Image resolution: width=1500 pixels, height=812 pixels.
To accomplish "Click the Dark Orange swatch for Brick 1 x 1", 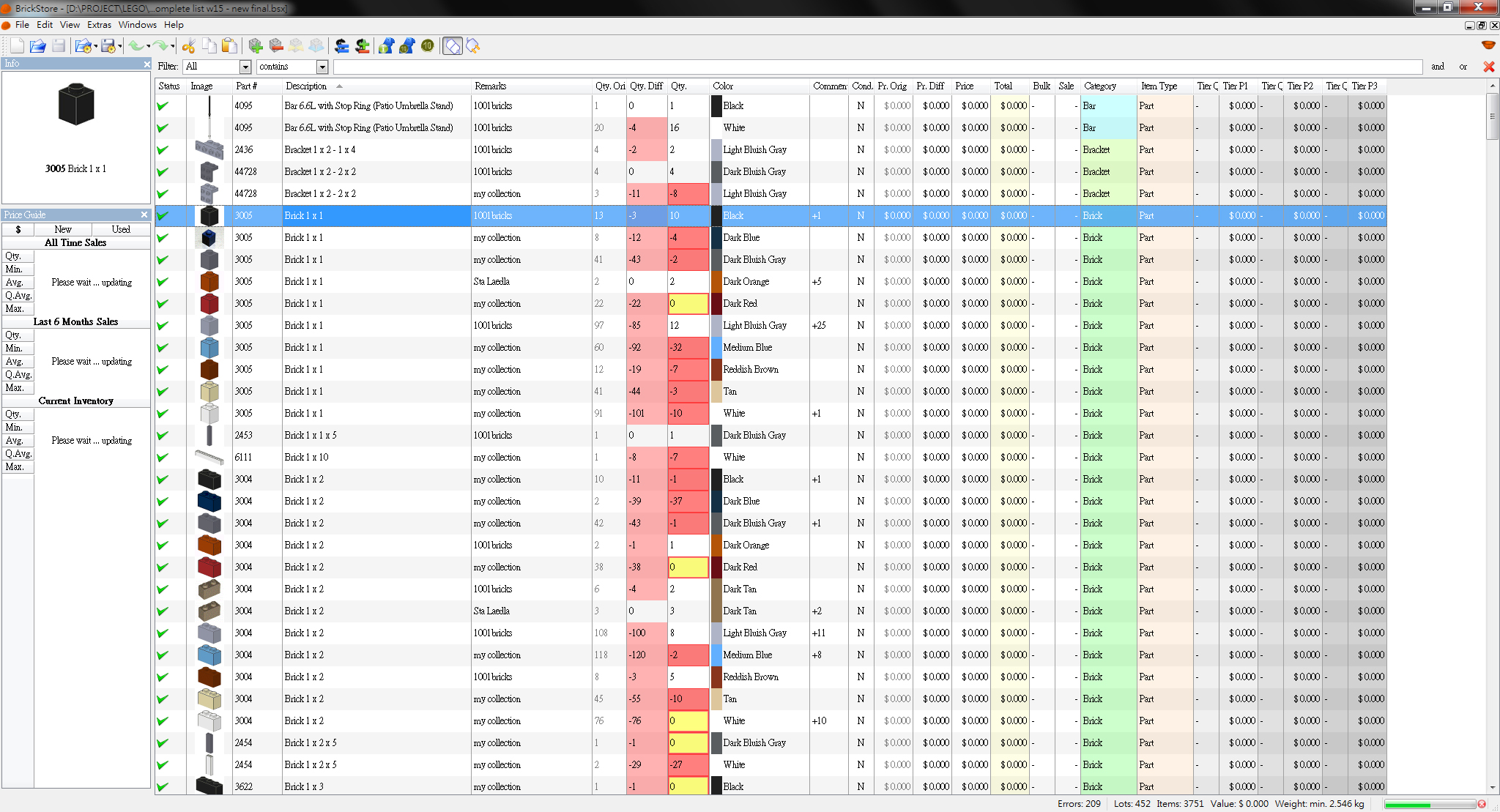I will 716,281.
